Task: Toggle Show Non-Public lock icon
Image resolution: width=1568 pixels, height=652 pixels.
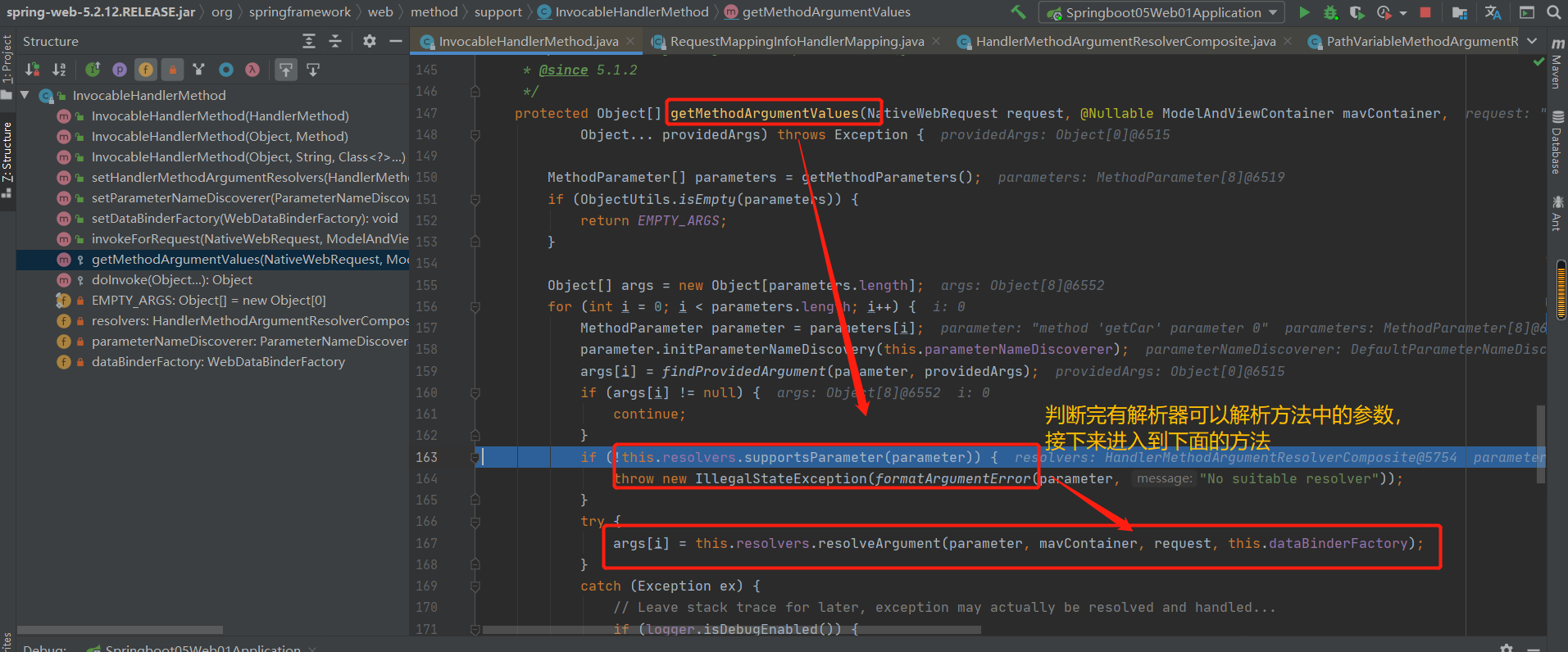Action: (172, 70)
